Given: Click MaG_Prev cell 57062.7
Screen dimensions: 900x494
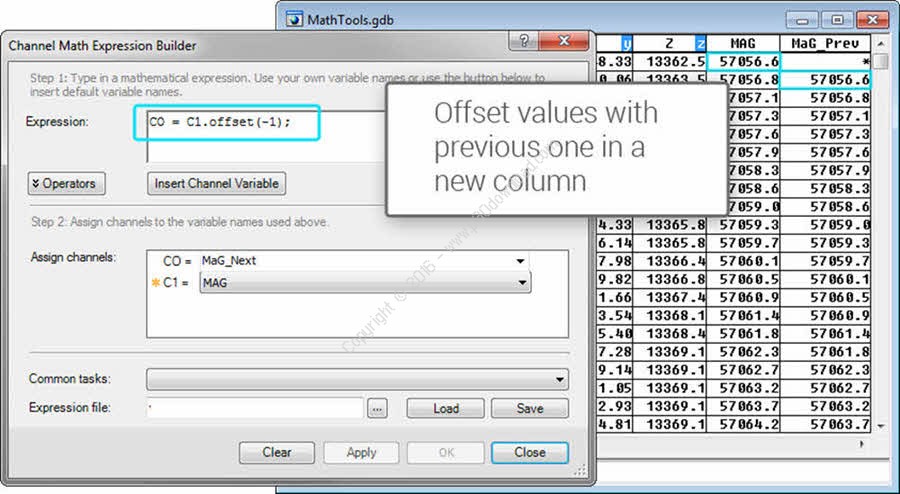Looking at the screenshot, I should coord(825,388).
